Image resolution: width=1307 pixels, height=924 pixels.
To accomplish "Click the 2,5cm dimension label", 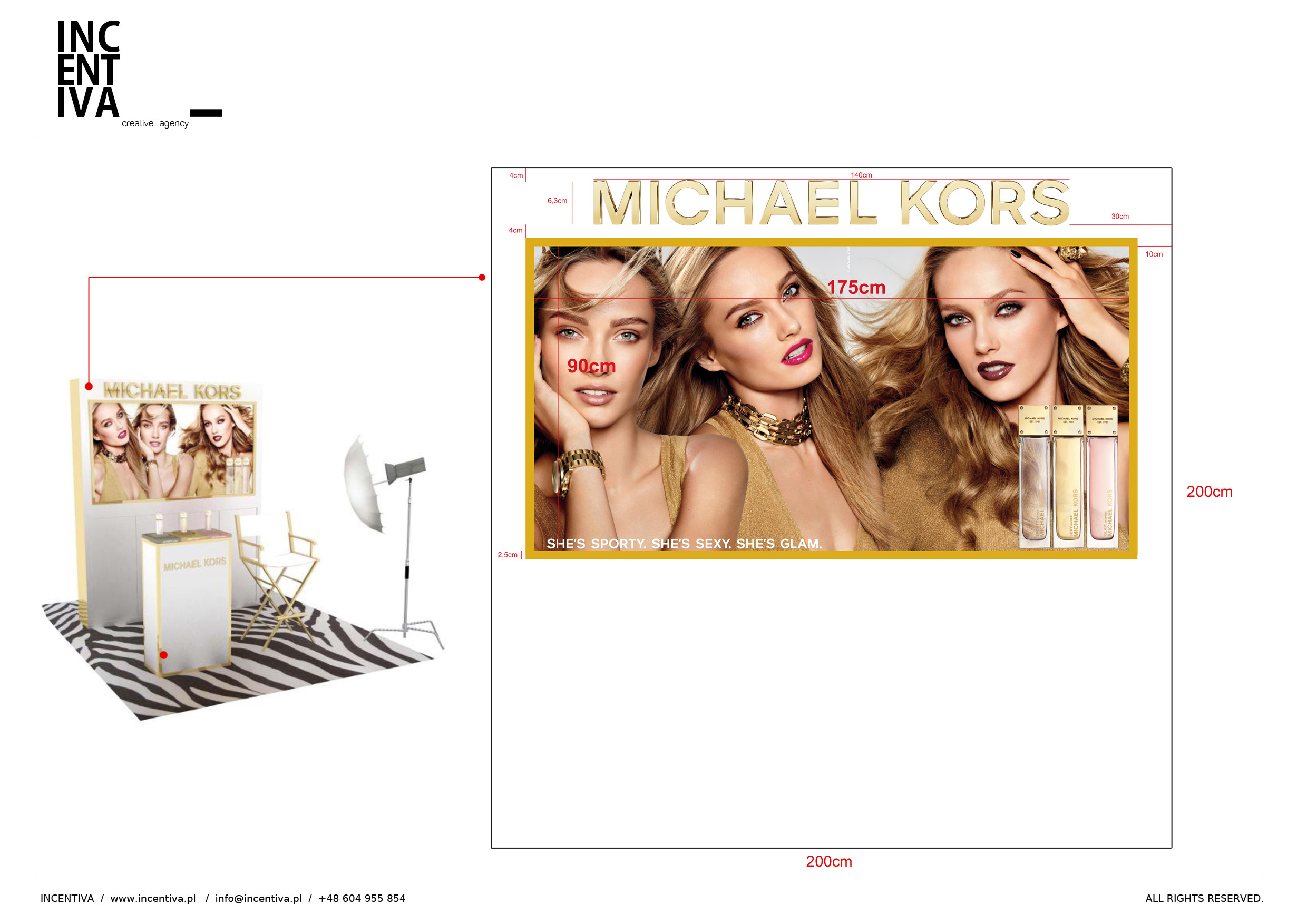I will click(x=508, y=555).
